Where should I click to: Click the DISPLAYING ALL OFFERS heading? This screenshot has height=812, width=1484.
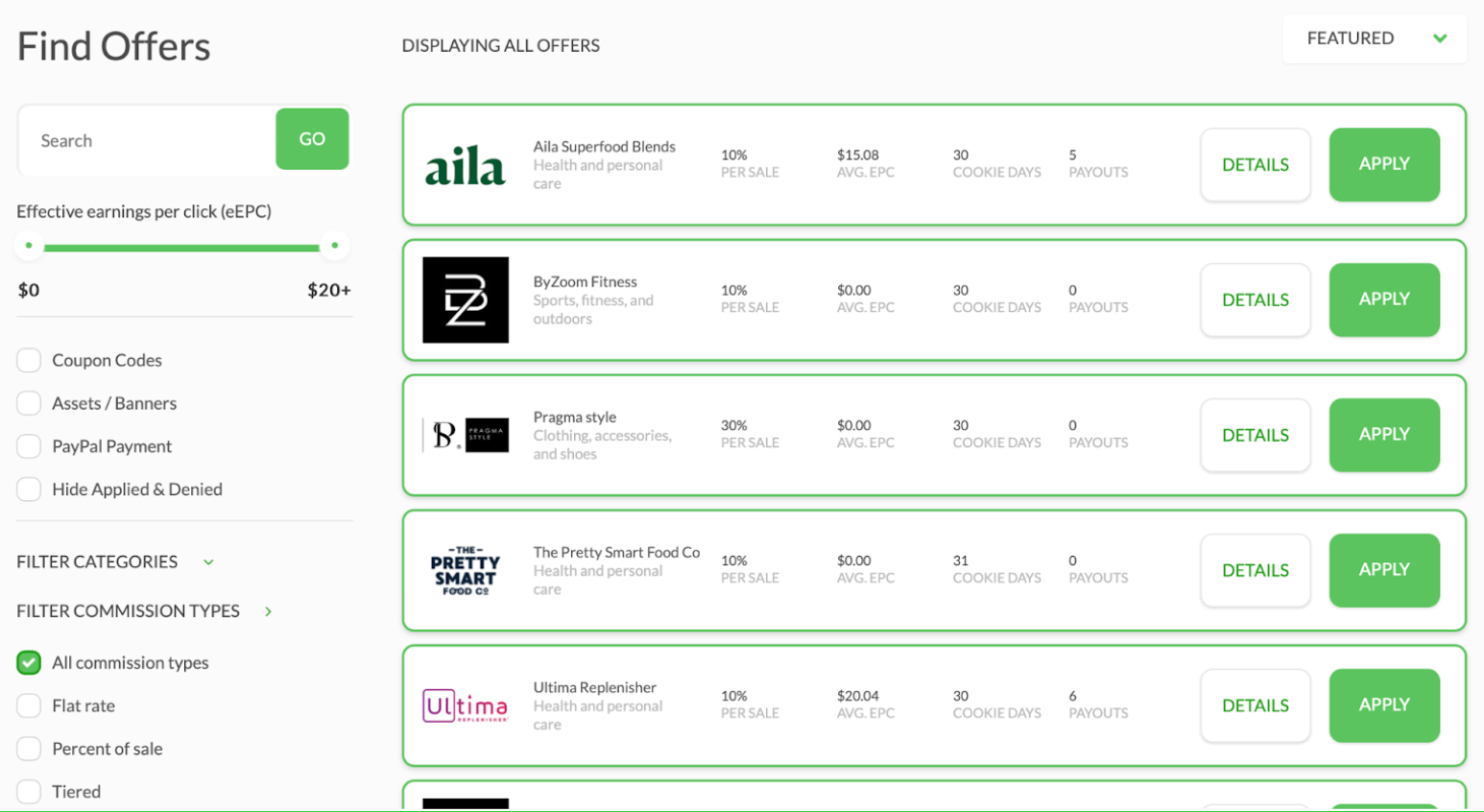click(x=500, y=45)
